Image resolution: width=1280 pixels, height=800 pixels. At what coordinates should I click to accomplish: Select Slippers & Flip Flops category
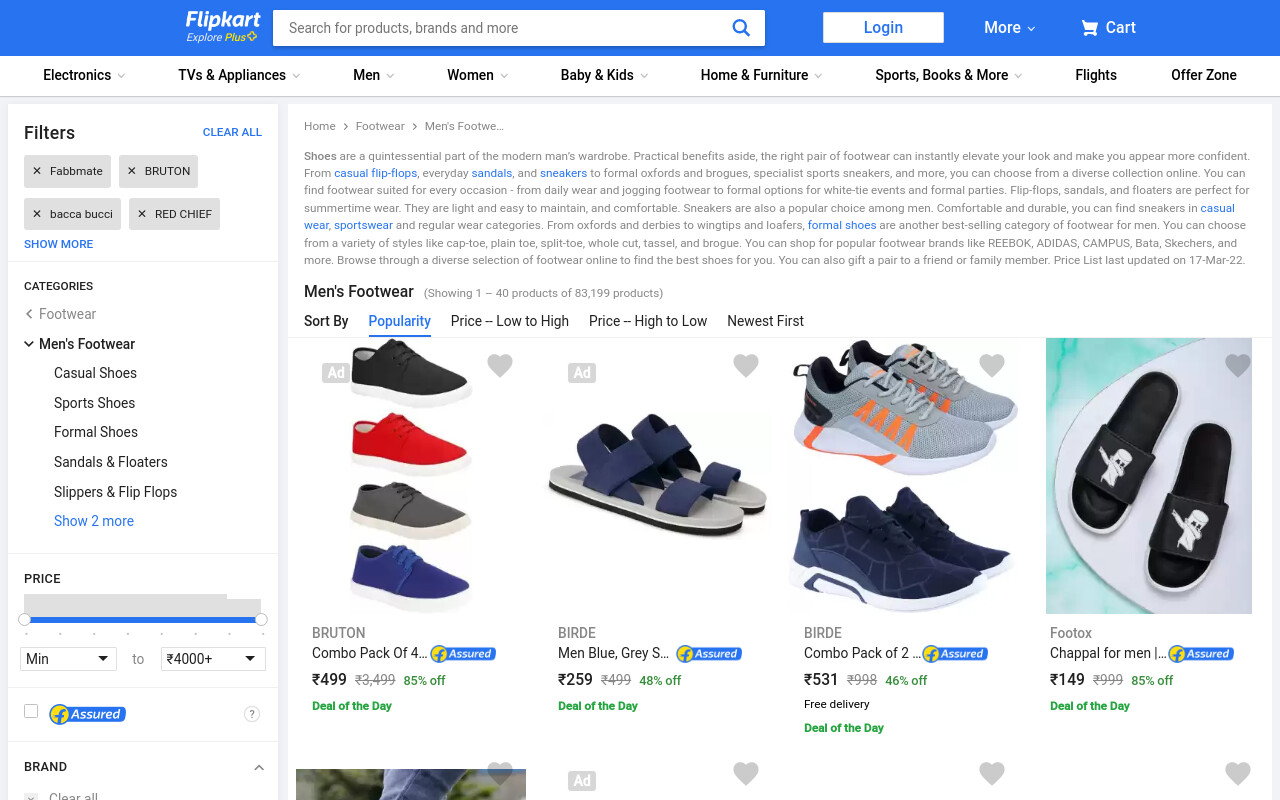click(115, 492)
